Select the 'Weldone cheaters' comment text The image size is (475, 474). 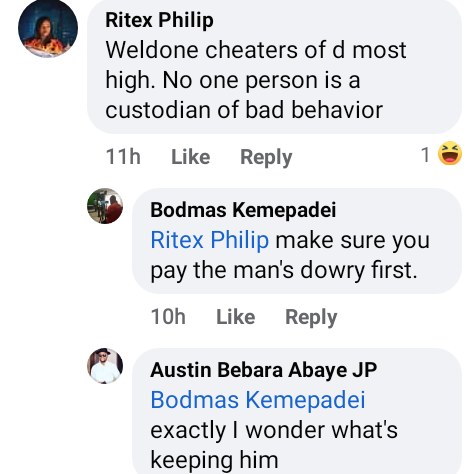click(x=256, y=80)
